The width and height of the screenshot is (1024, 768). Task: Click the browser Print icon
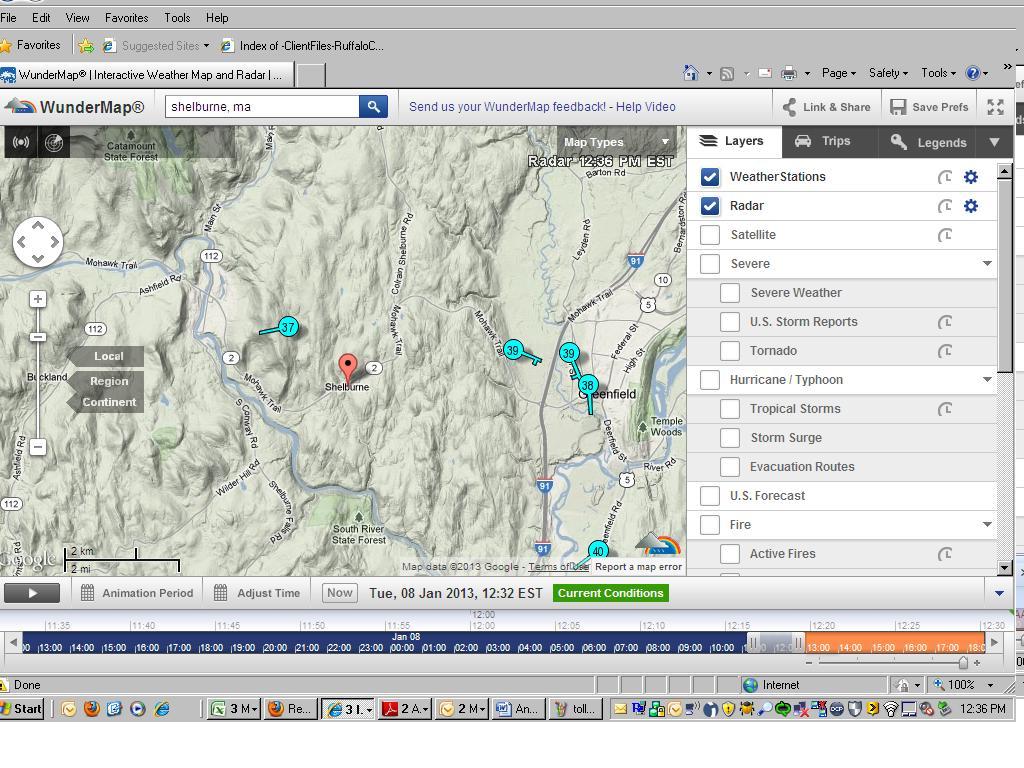coord(789,73)
